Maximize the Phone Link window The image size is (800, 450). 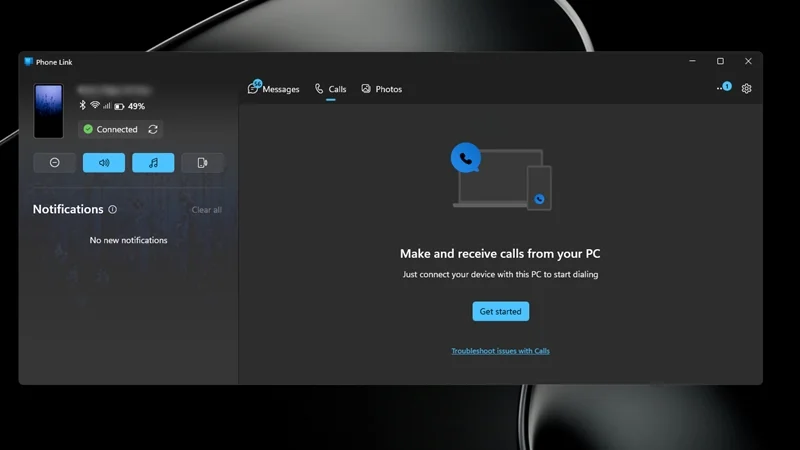click(x=720, y=61)
